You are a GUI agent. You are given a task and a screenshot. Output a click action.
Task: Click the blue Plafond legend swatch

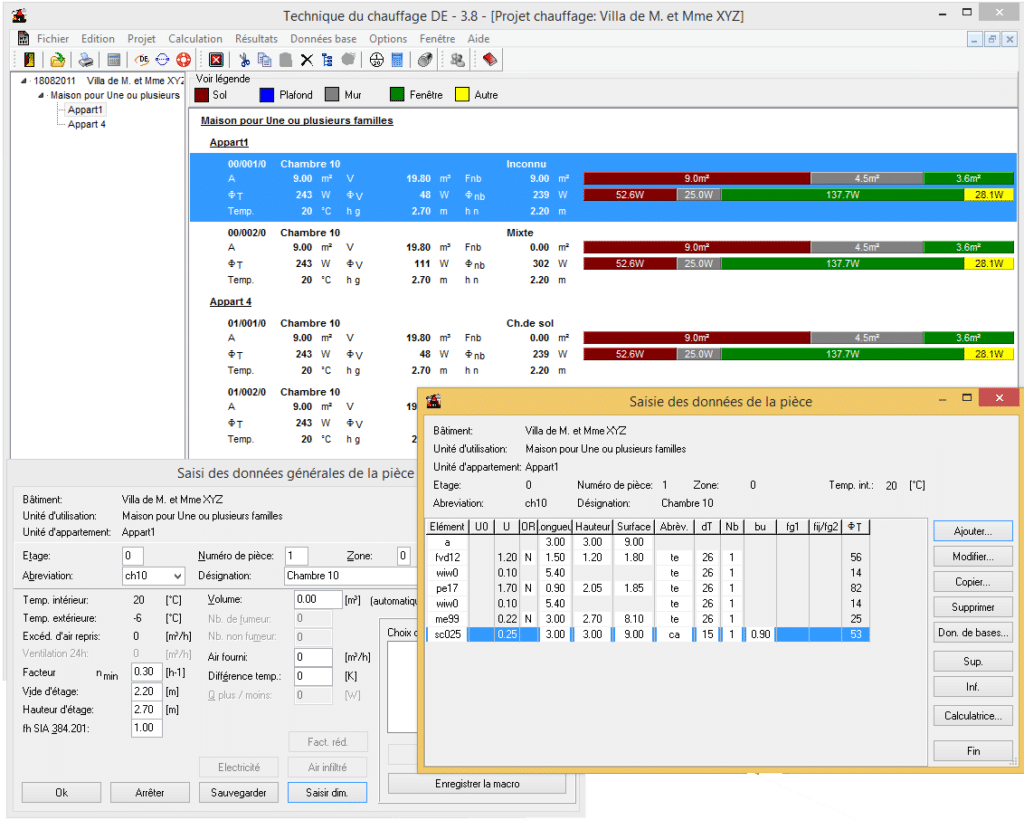coord(267,95)
